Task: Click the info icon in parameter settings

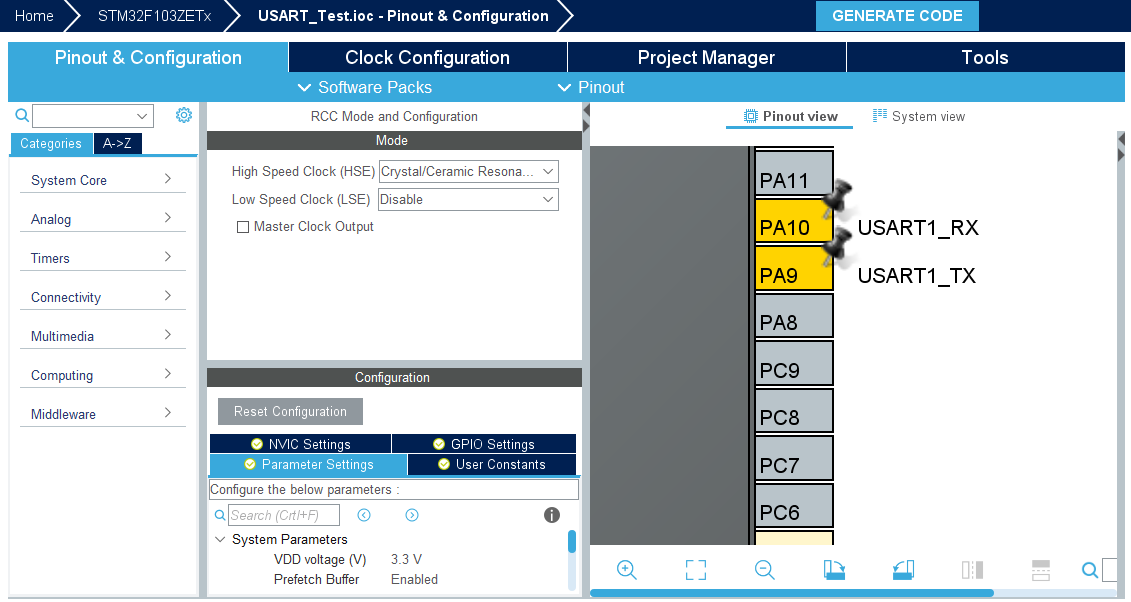Action: [551, 515]
